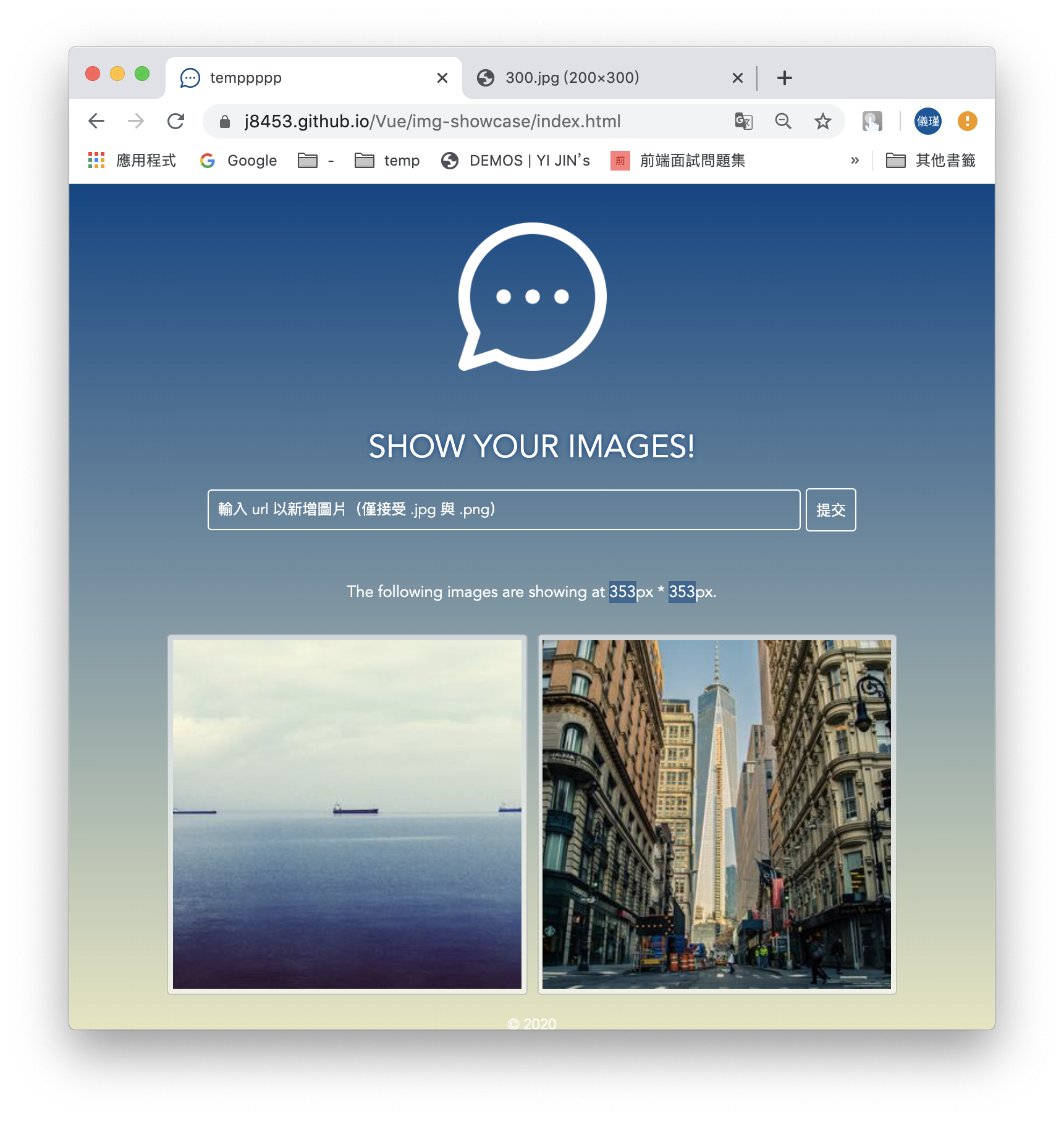Viewport: 1064px width, 1121px height.
Task: Close the 300.jpg tab
Action: pos(738,78)
